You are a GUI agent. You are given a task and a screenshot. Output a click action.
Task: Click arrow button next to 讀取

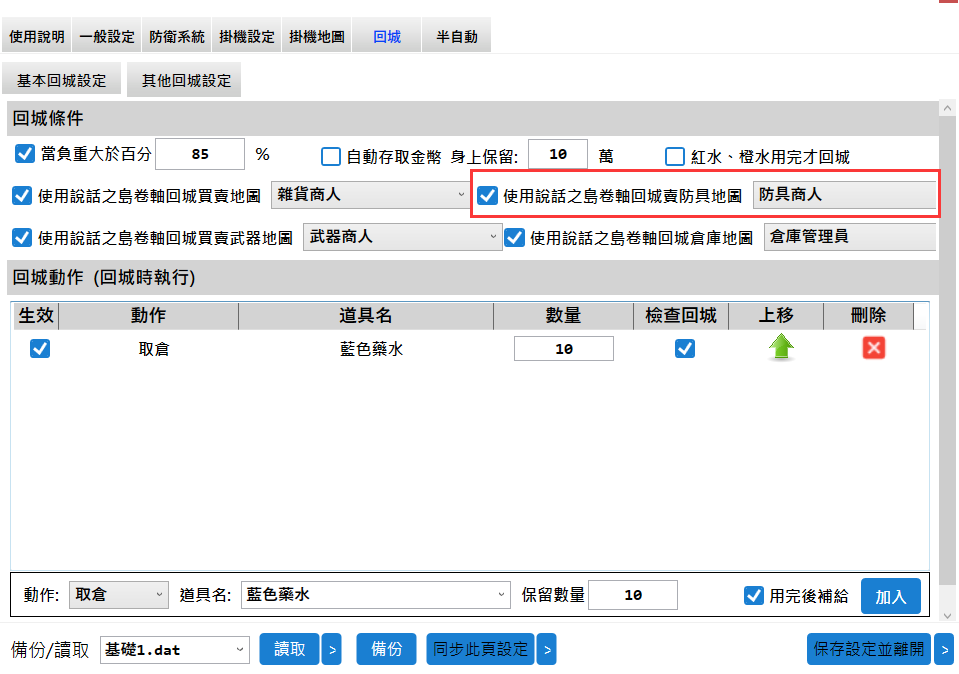(x=332, y=649)
